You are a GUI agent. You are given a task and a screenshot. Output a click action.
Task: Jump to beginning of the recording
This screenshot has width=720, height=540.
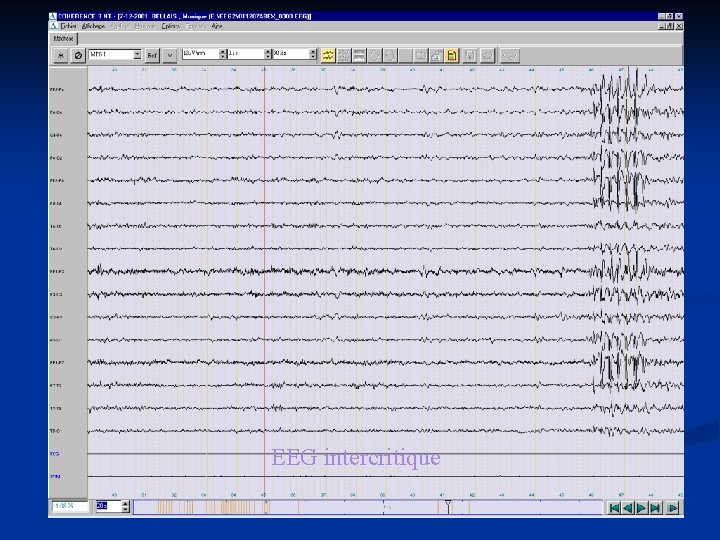coord(614,508)
